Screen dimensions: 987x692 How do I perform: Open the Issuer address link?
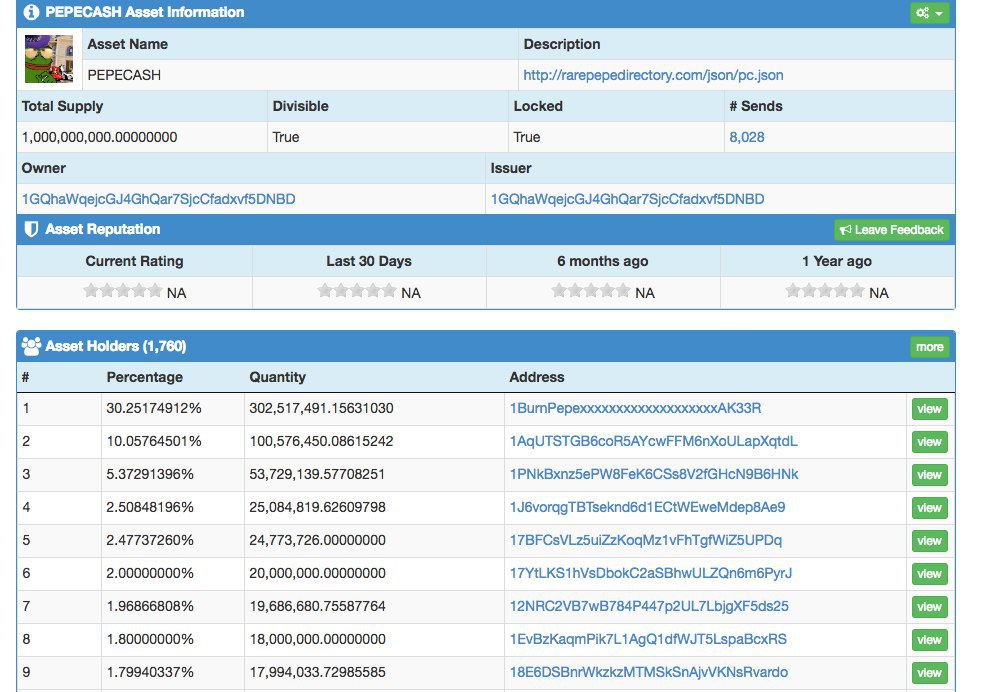click(x=628, y=199)
